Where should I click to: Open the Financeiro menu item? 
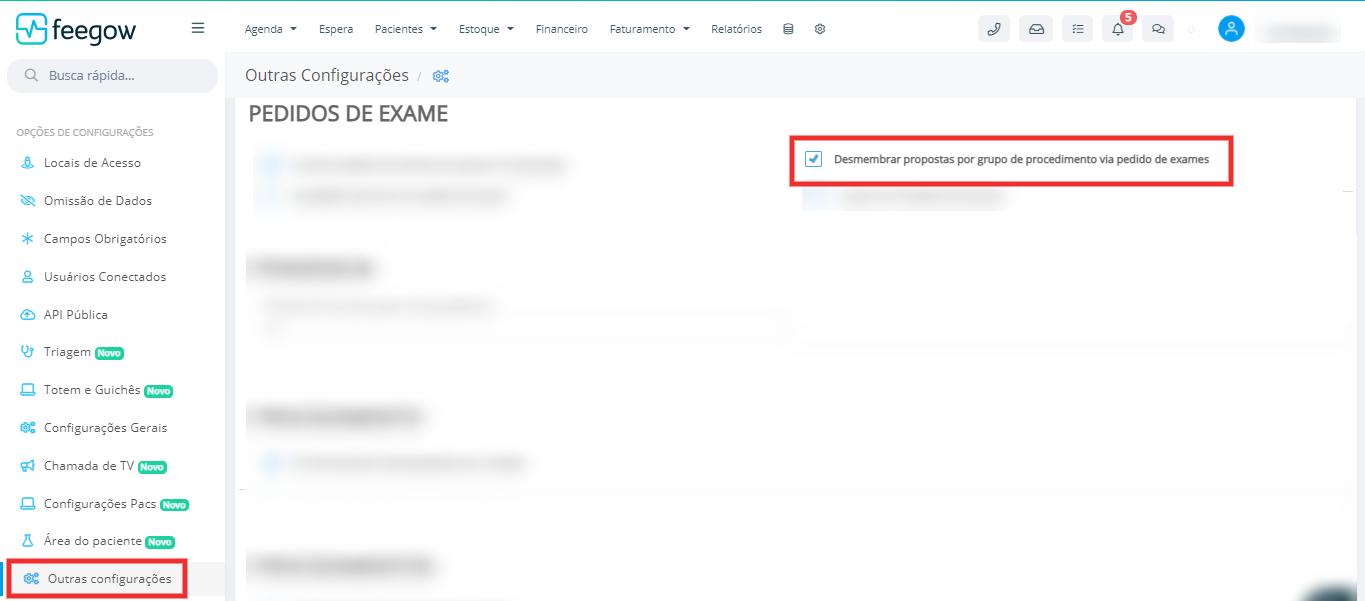pyautogui.click(x=562, y=29)
